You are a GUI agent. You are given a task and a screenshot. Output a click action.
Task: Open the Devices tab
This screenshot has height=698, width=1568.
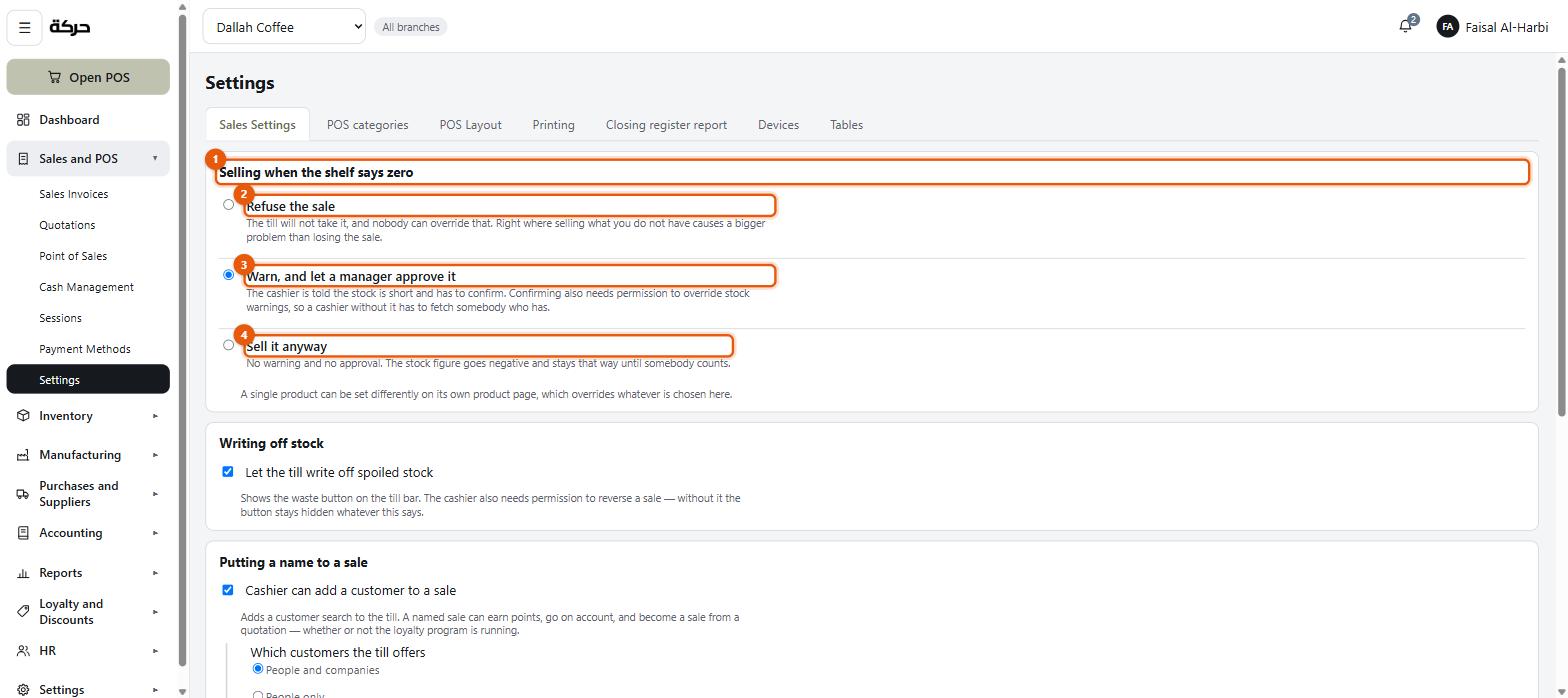778,125
